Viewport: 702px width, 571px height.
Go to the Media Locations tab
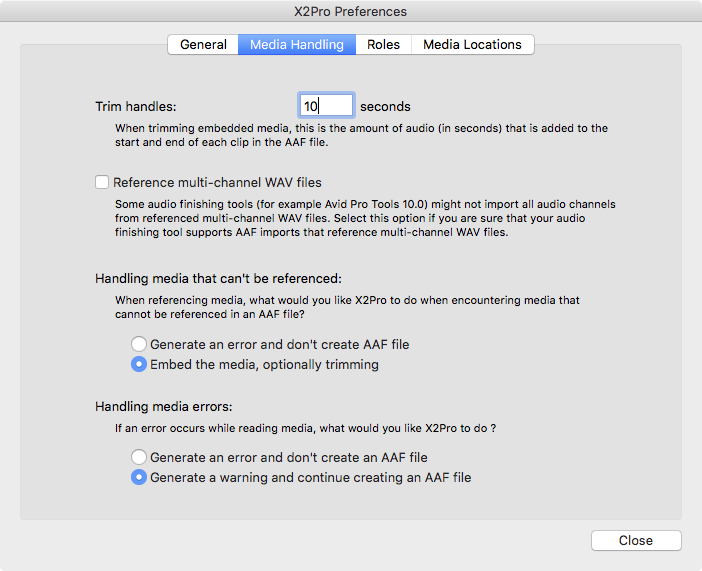point(472,44)
